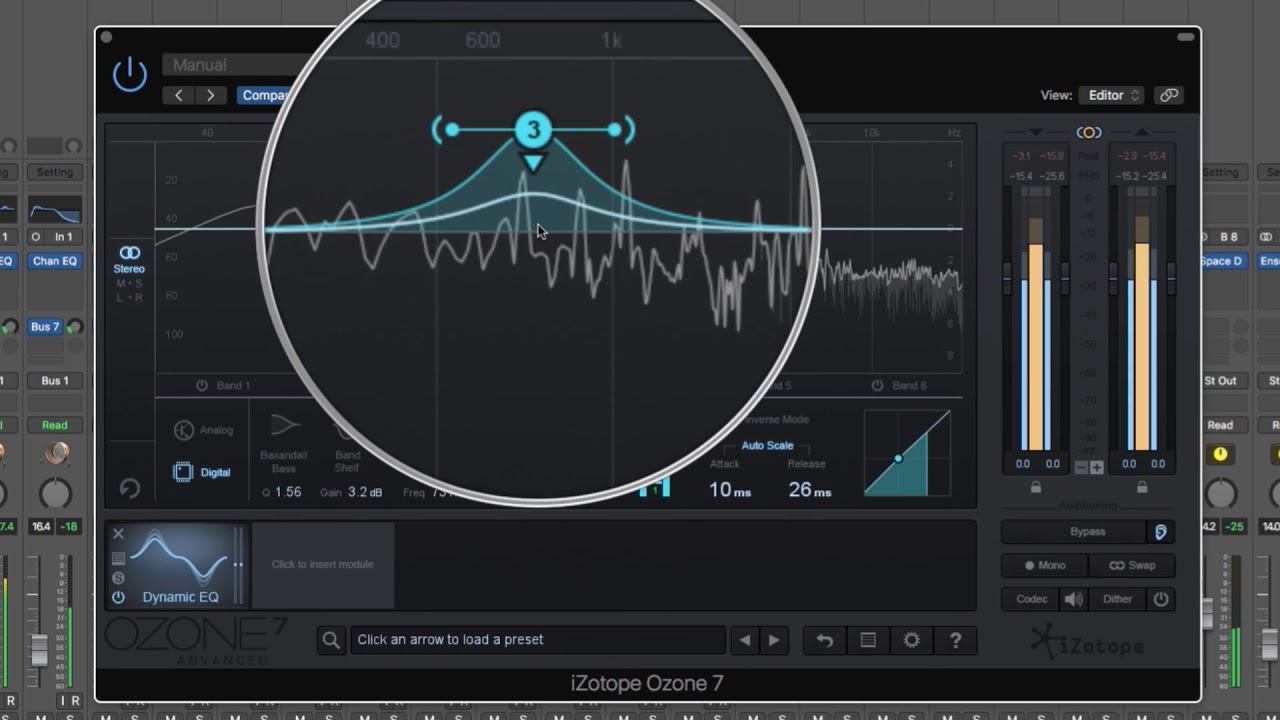1280x720 pixels.
Task: Click the Q value 1.56
Action: click(x=288, y=492)
